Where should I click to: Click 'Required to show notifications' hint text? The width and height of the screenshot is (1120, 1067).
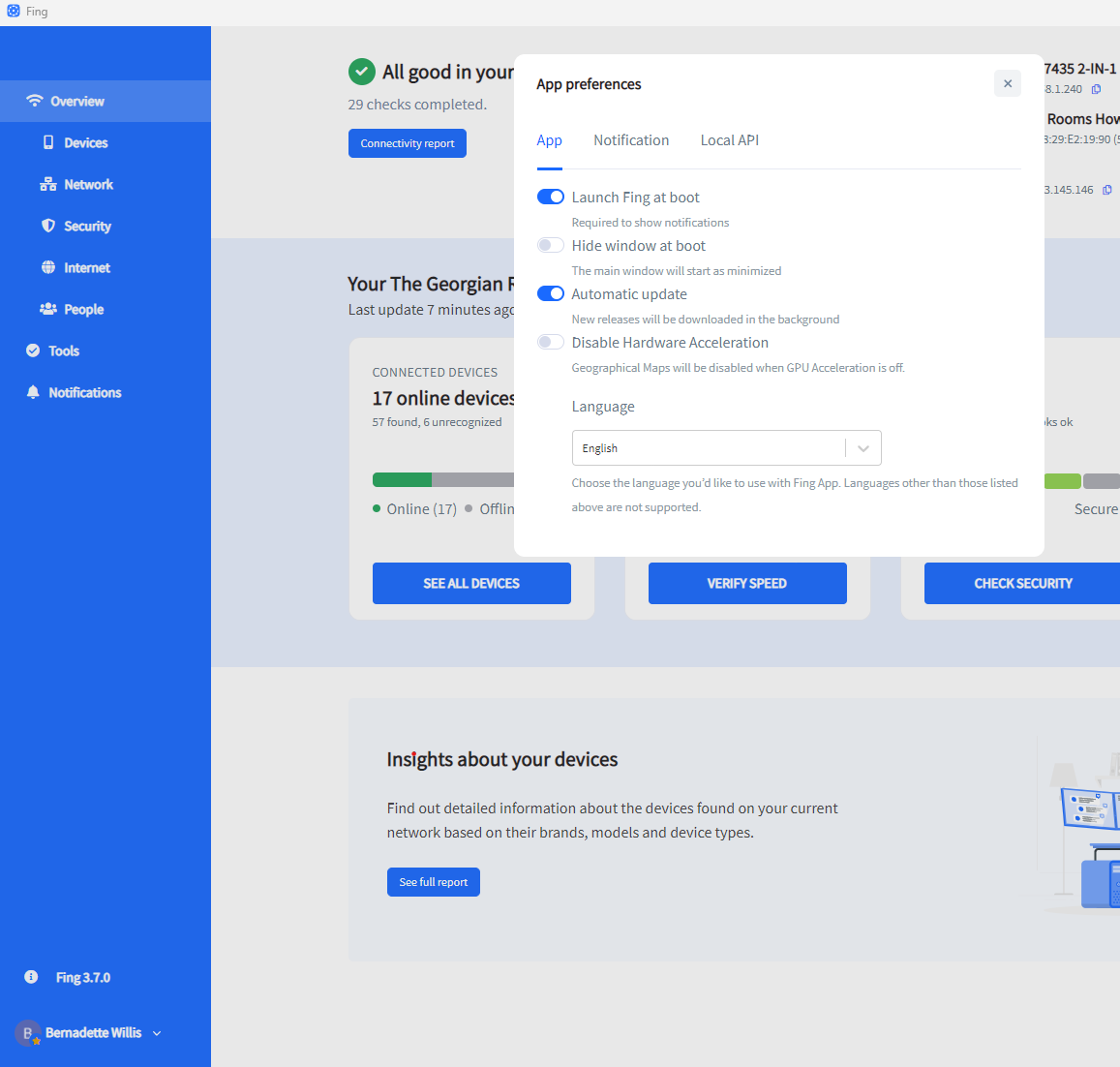coord(650,223)
